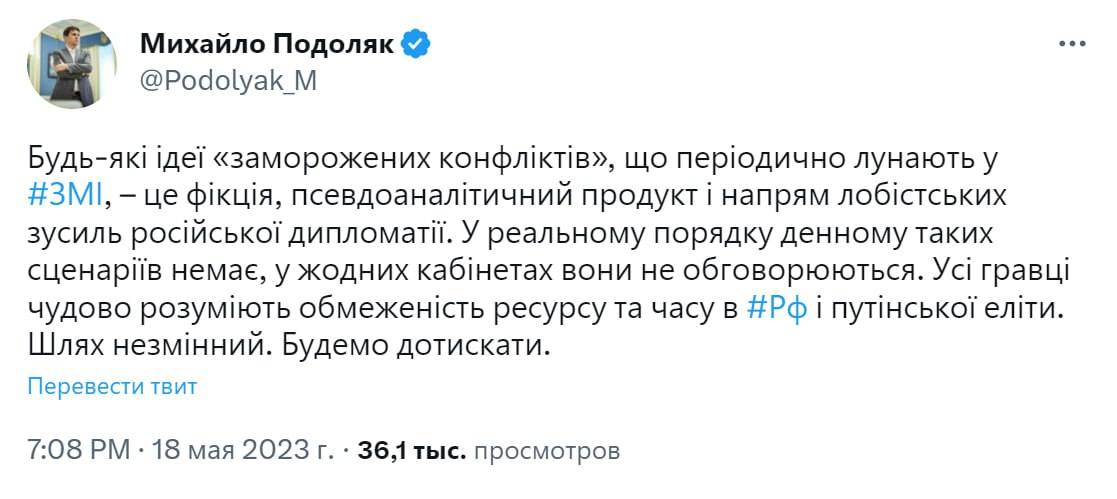
Task: Select the date 18 мая 2023 г.
Action: point(240,451)
